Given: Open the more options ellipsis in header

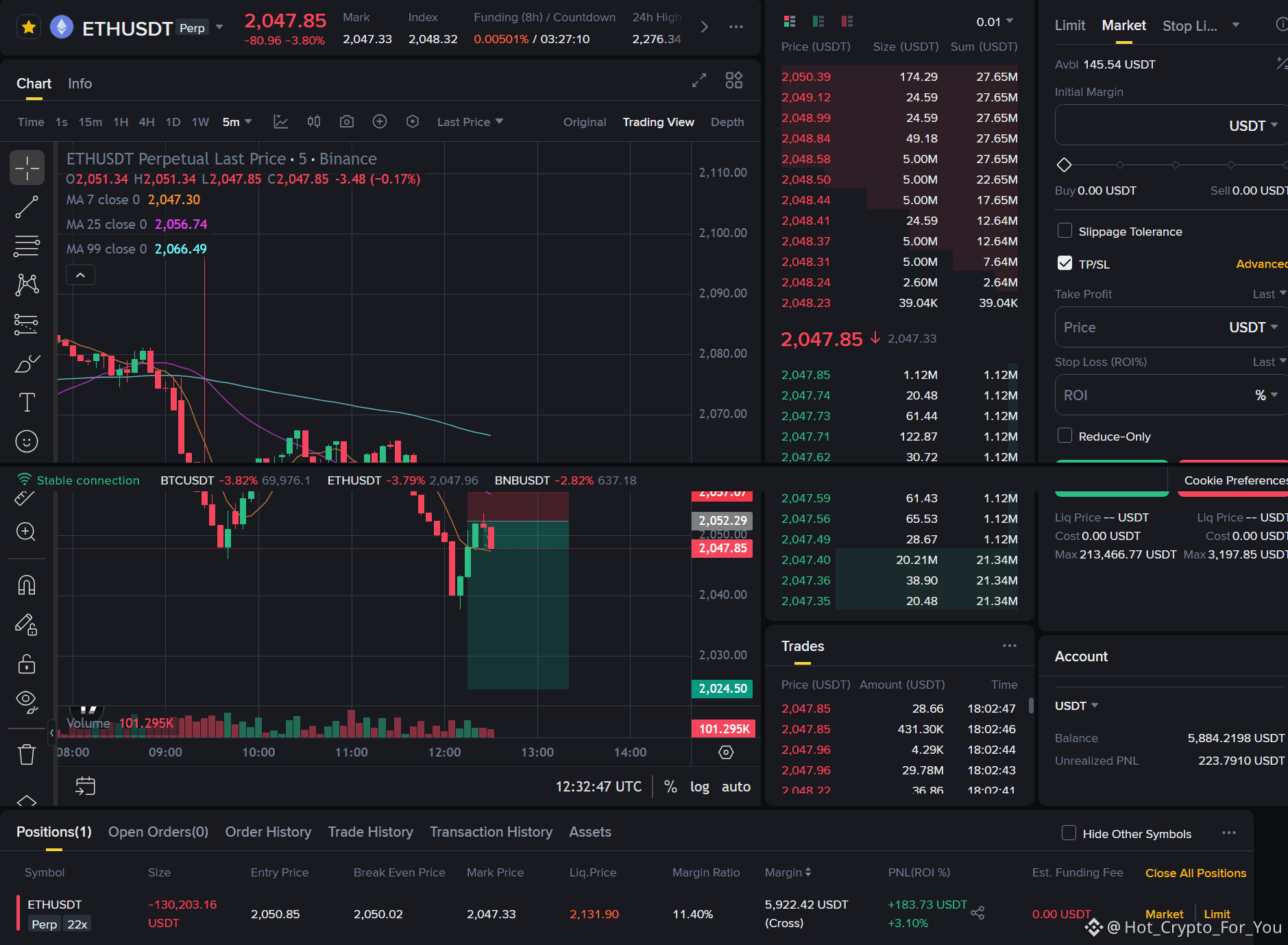Looking at the screenshot, I should point(736,27).
